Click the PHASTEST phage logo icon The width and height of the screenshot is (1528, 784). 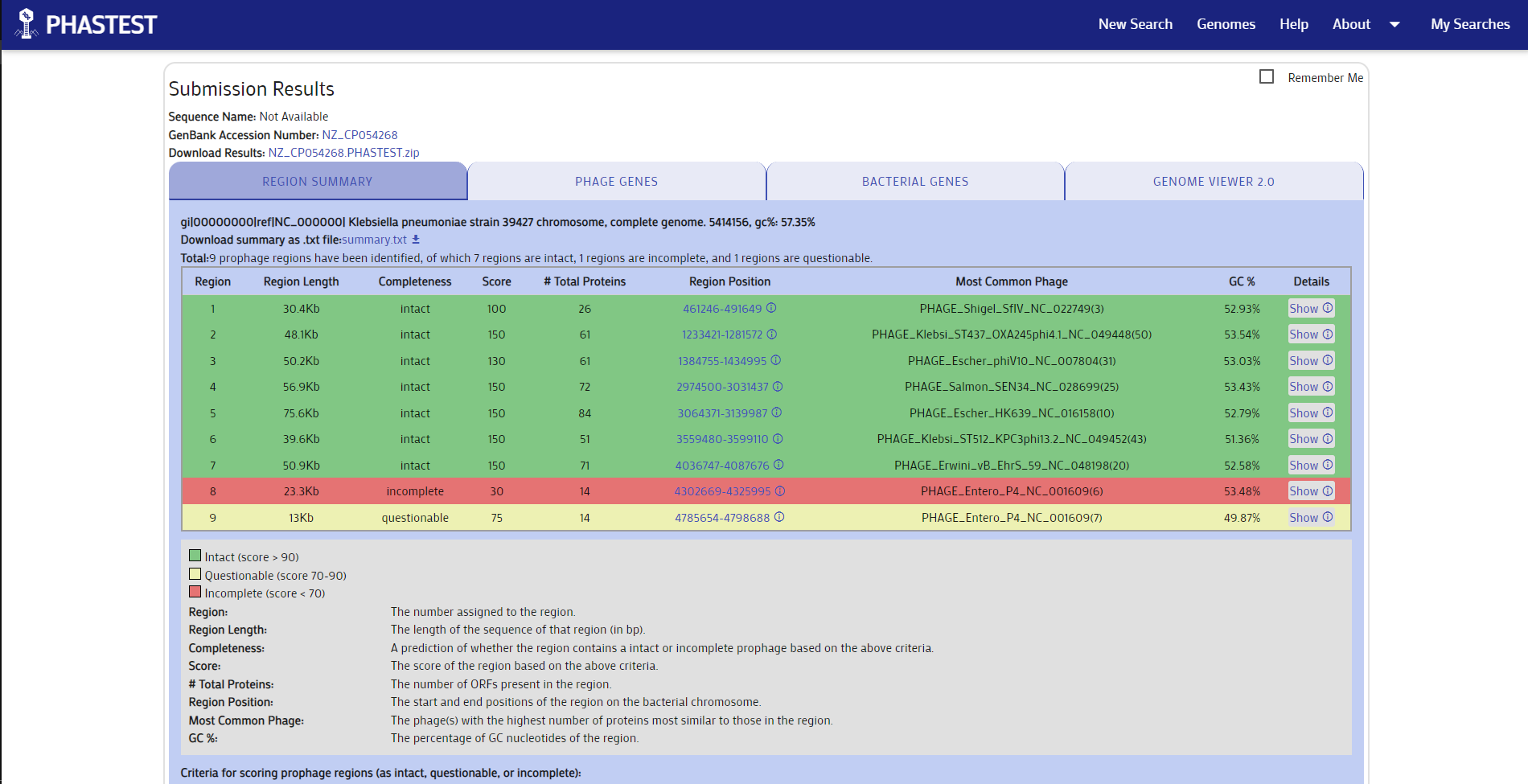[27, 23]
